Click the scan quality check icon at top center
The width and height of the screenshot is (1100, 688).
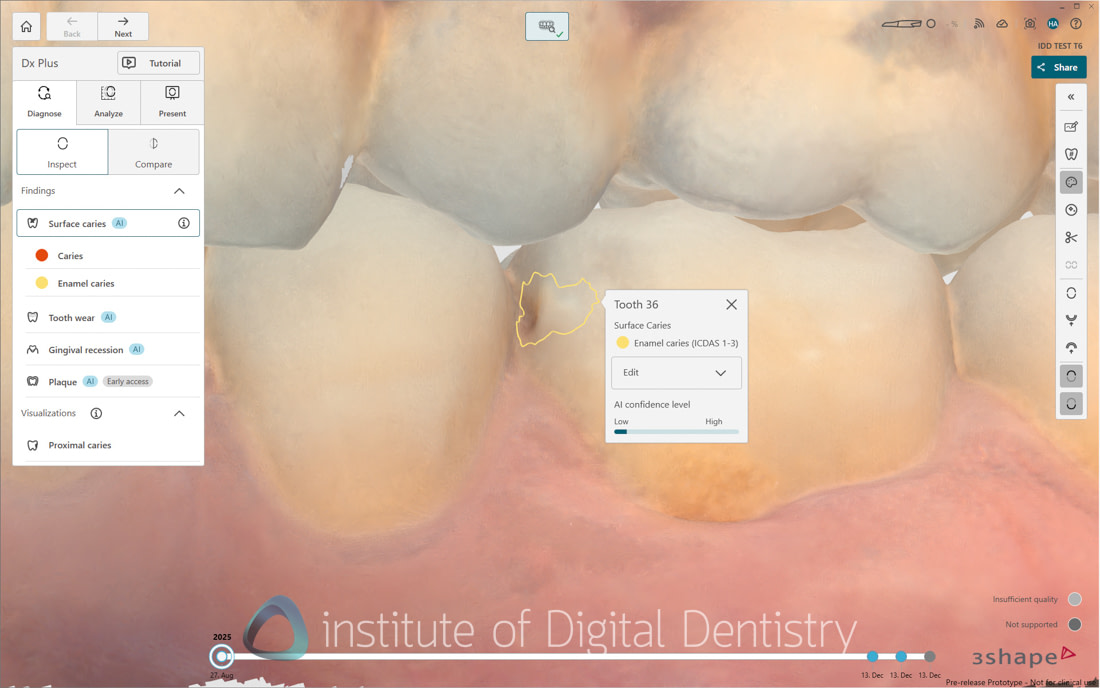[546, 26]
